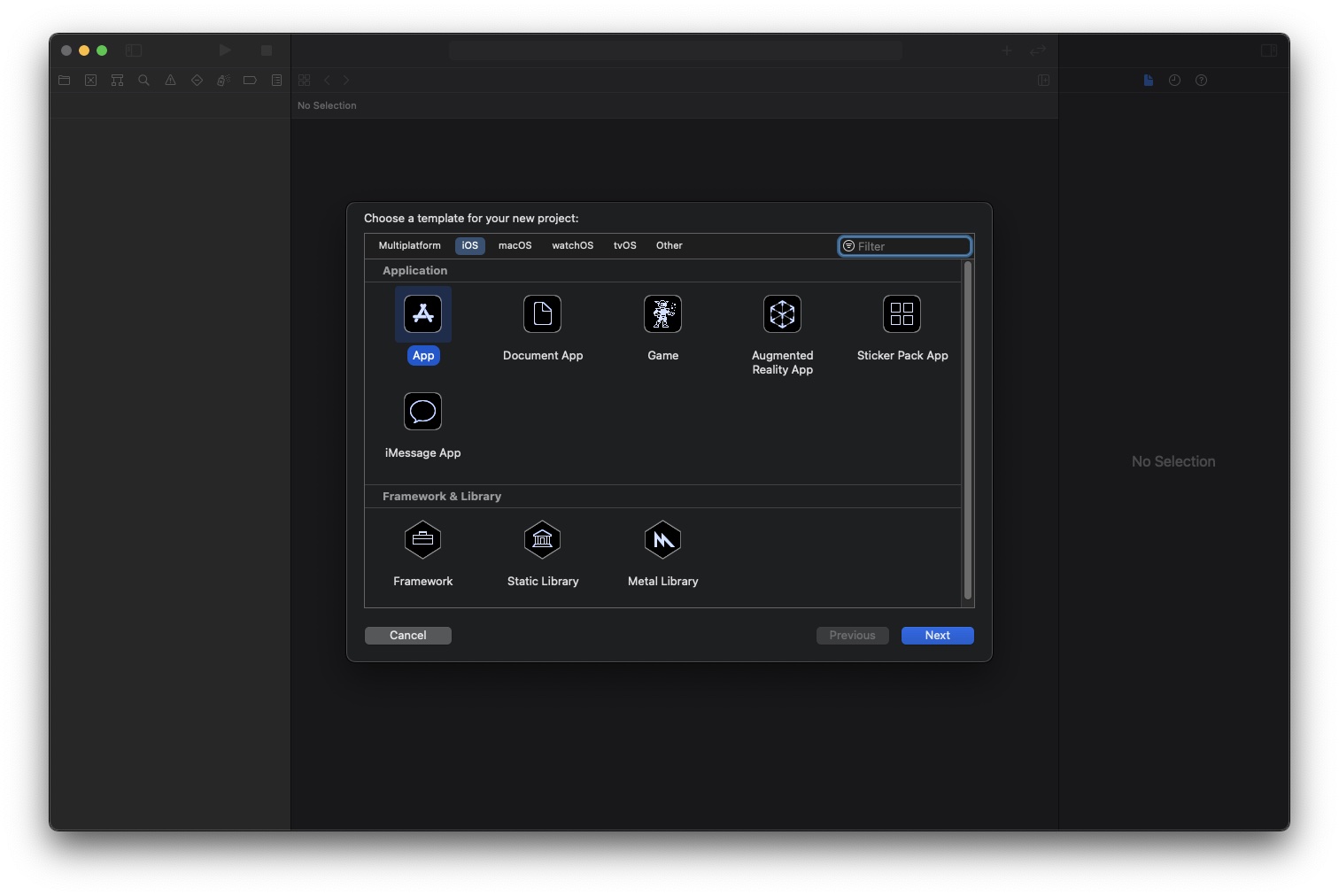Show the Report navigator
The height and width of the screenshot is (896, 1339).
[x=276, y=80]
